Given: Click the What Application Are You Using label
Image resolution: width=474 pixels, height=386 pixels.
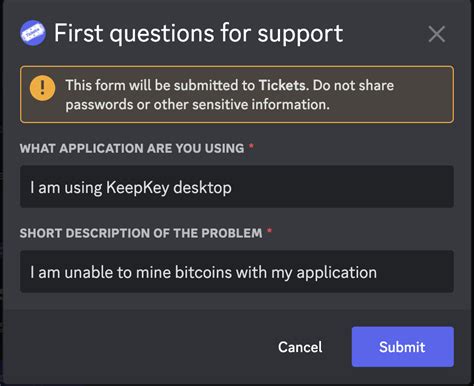Looking at the screenshot, I should [x=132, y=148].
